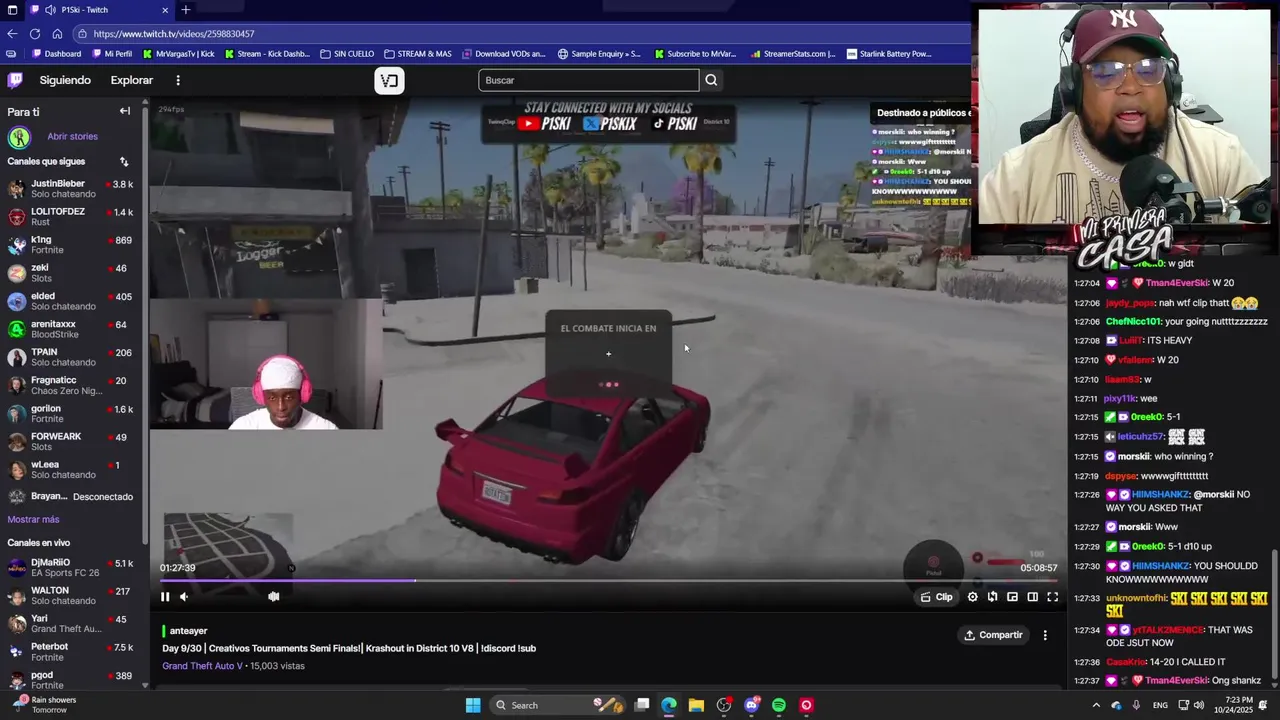The width and height of the screenshot is (1280, 720).
Task: Open a new browser tab
Action: click(x=185, y=10)
